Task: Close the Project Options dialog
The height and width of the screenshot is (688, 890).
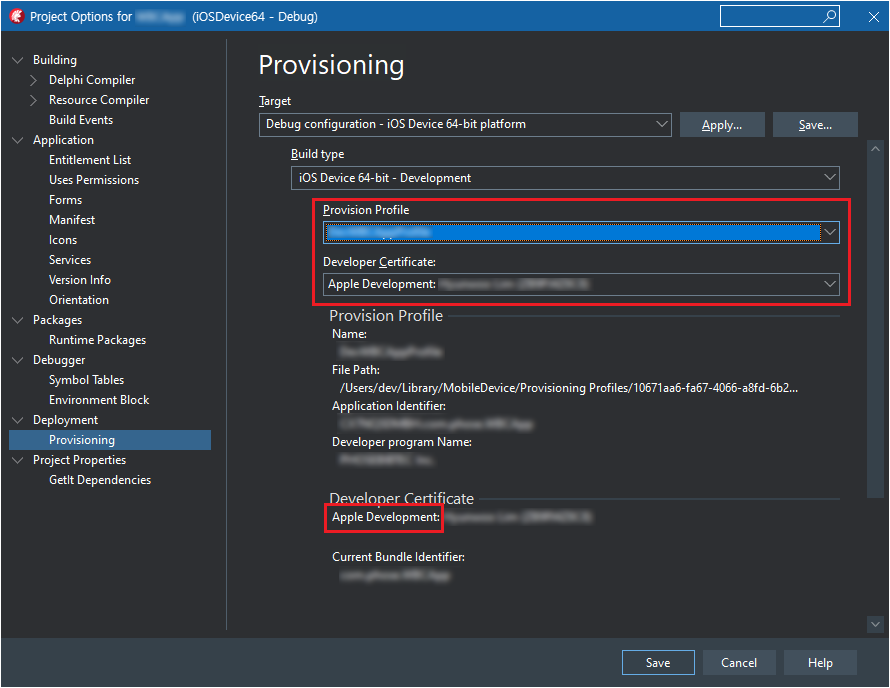Action: (x=874, y=17)
